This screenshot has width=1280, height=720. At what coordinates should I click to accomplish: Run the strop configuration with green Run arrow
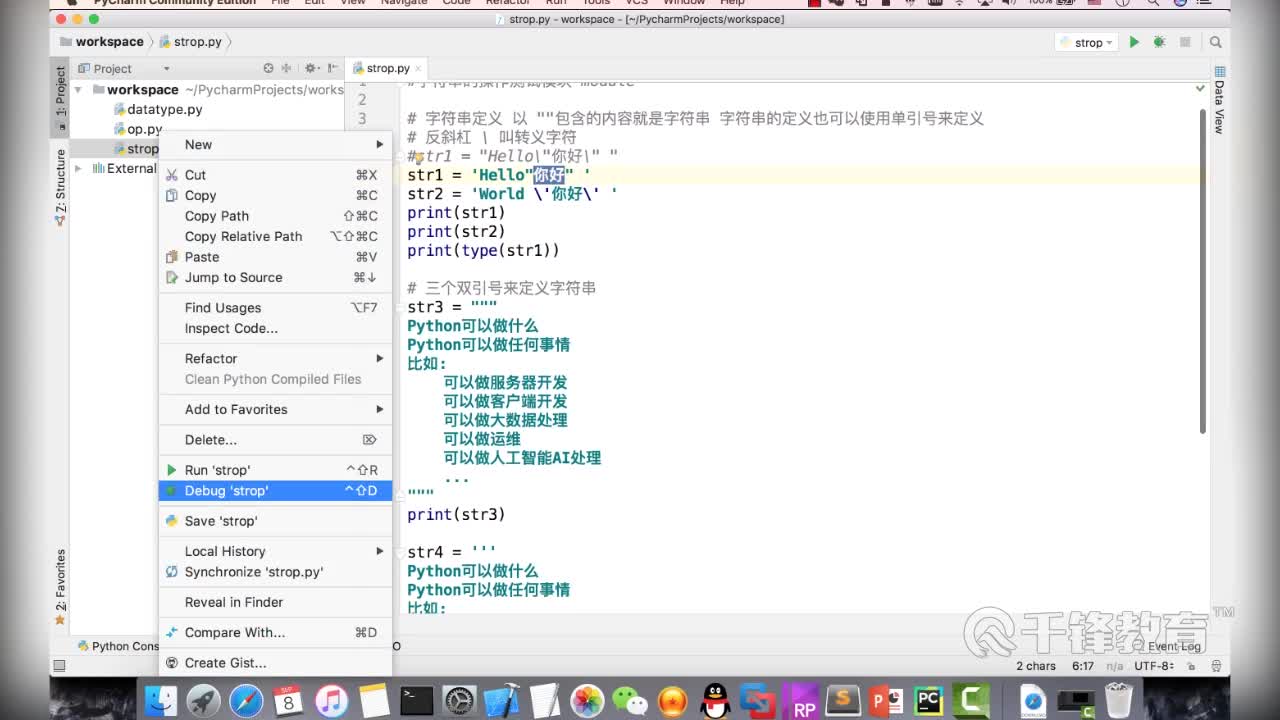point(1132,42)
